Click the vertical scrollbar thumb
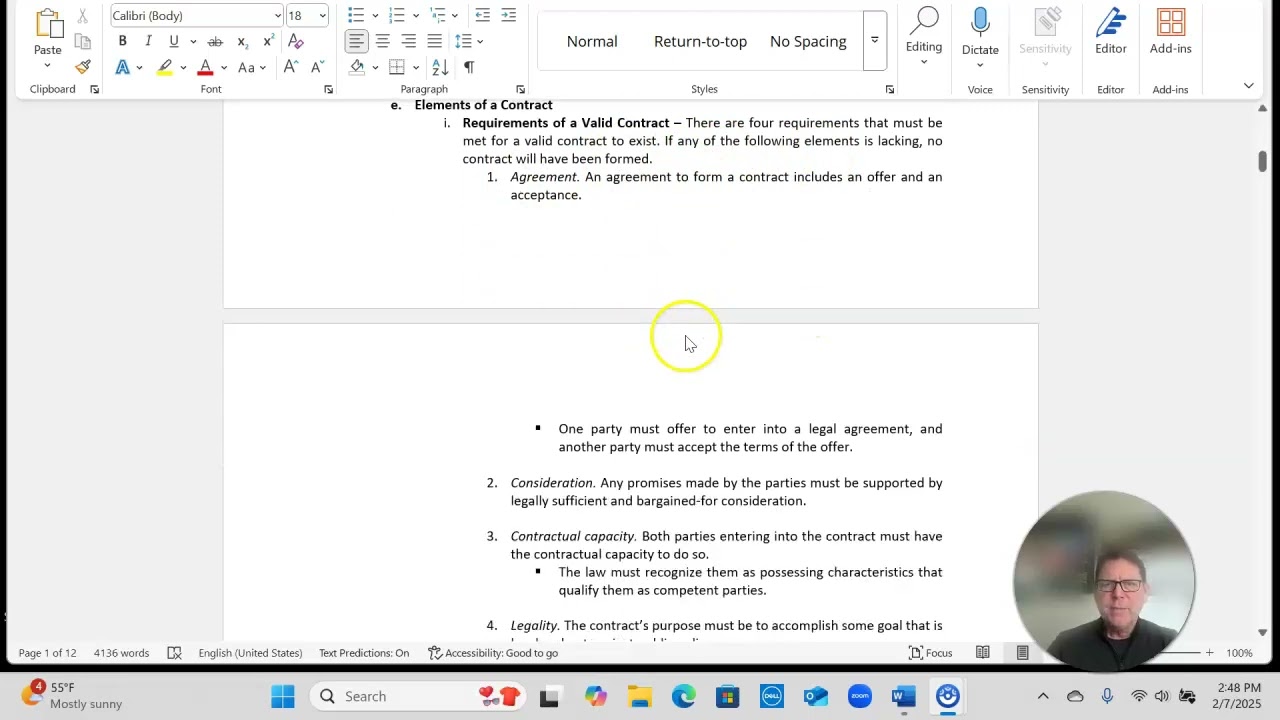 coord(1262,161)
